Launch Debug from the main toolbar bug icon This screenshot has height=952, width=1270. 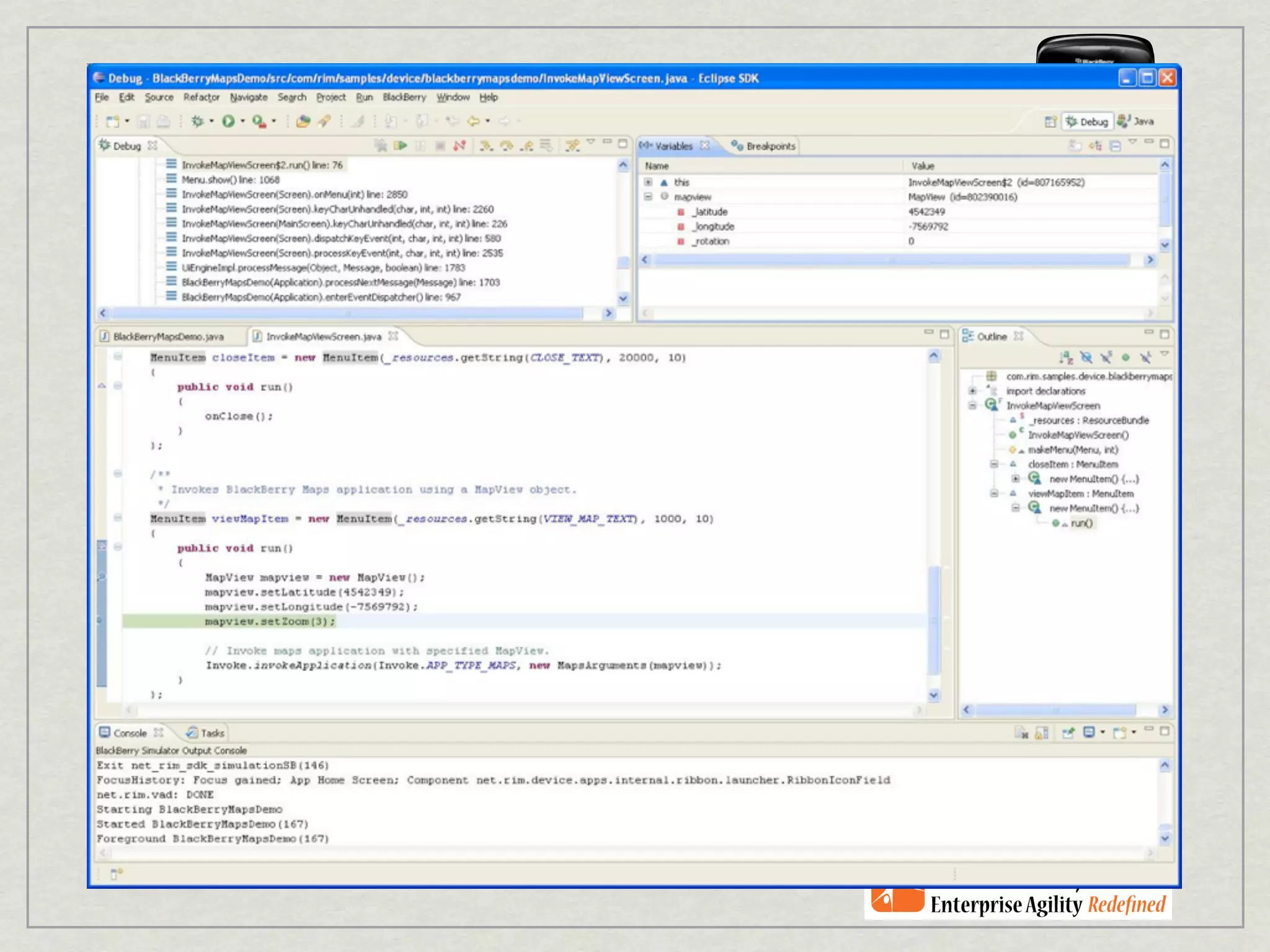coord(197,121)
